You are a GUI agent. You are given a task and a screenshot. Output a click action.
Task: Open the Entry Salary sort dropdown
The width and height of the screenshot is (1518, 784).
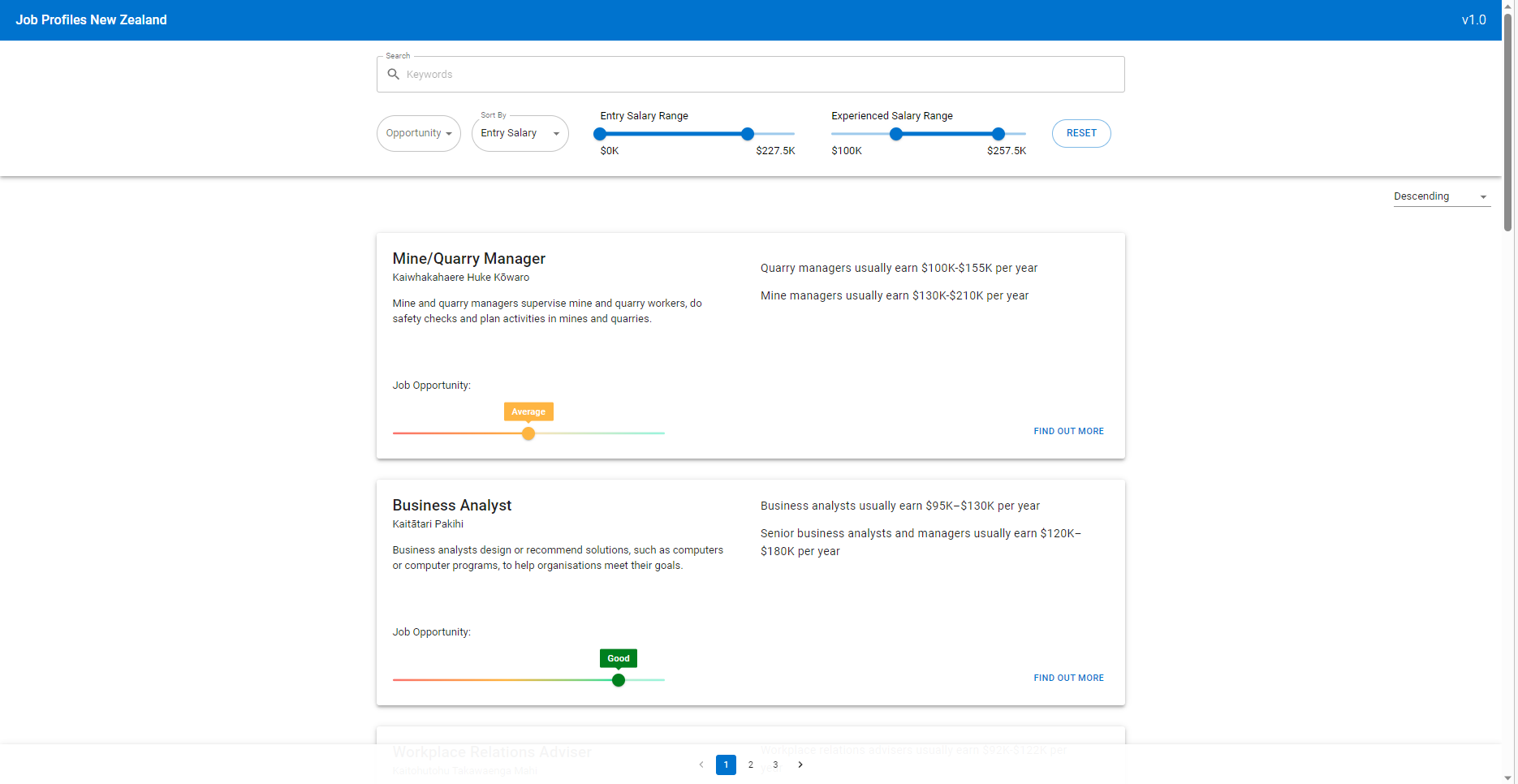pos(520,133)
